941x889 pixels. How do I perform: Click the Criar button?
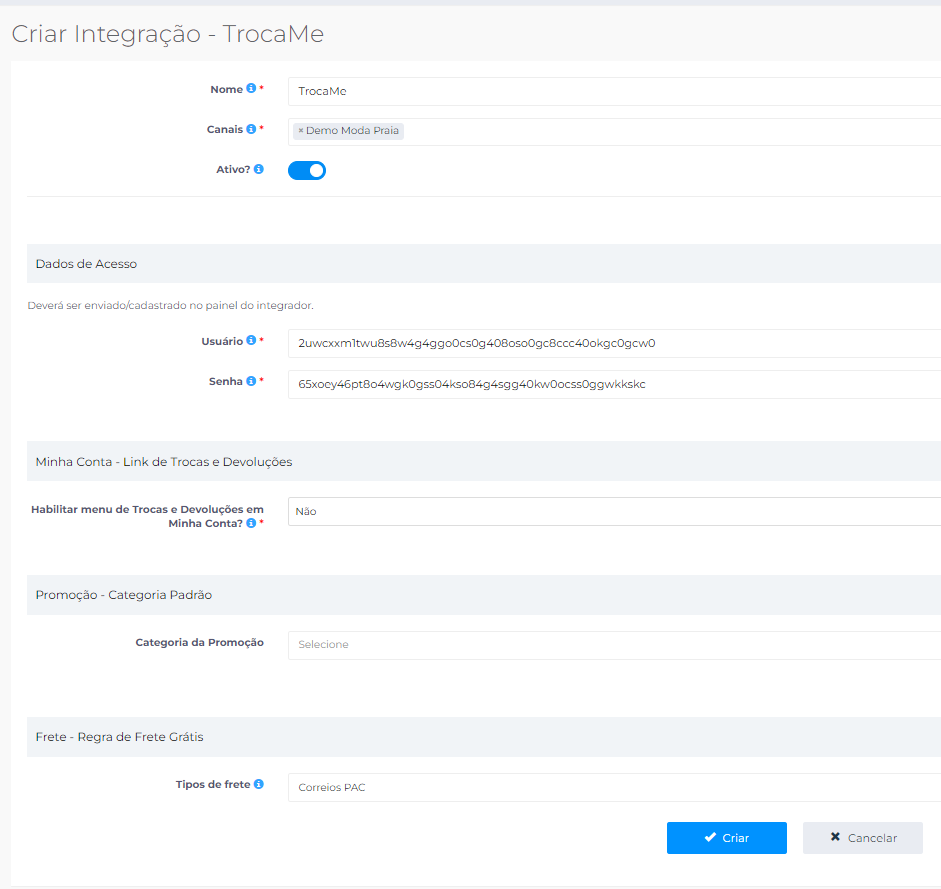coord(726,838)
